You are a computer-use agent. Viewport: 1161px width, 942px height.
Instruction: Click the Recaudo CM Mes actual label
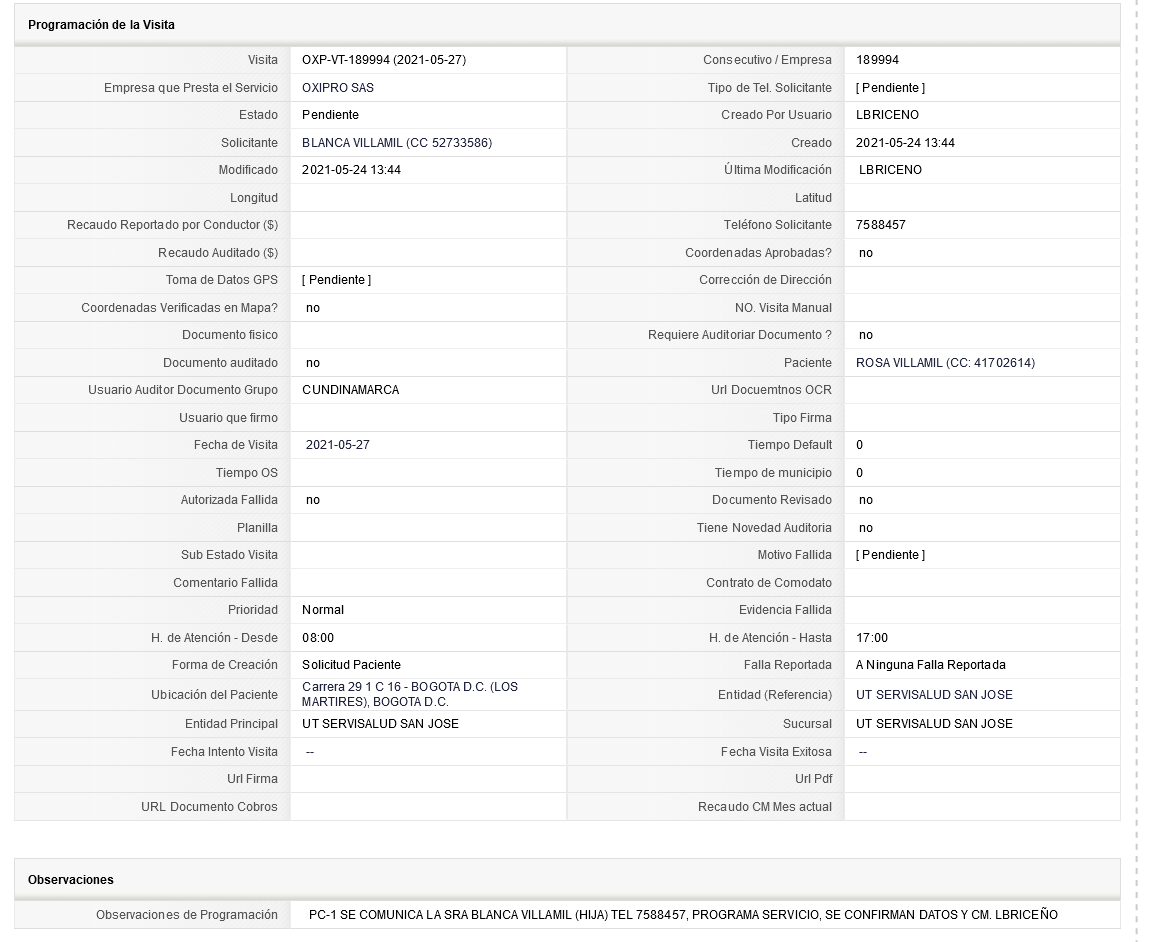click(x=765, y=806)
